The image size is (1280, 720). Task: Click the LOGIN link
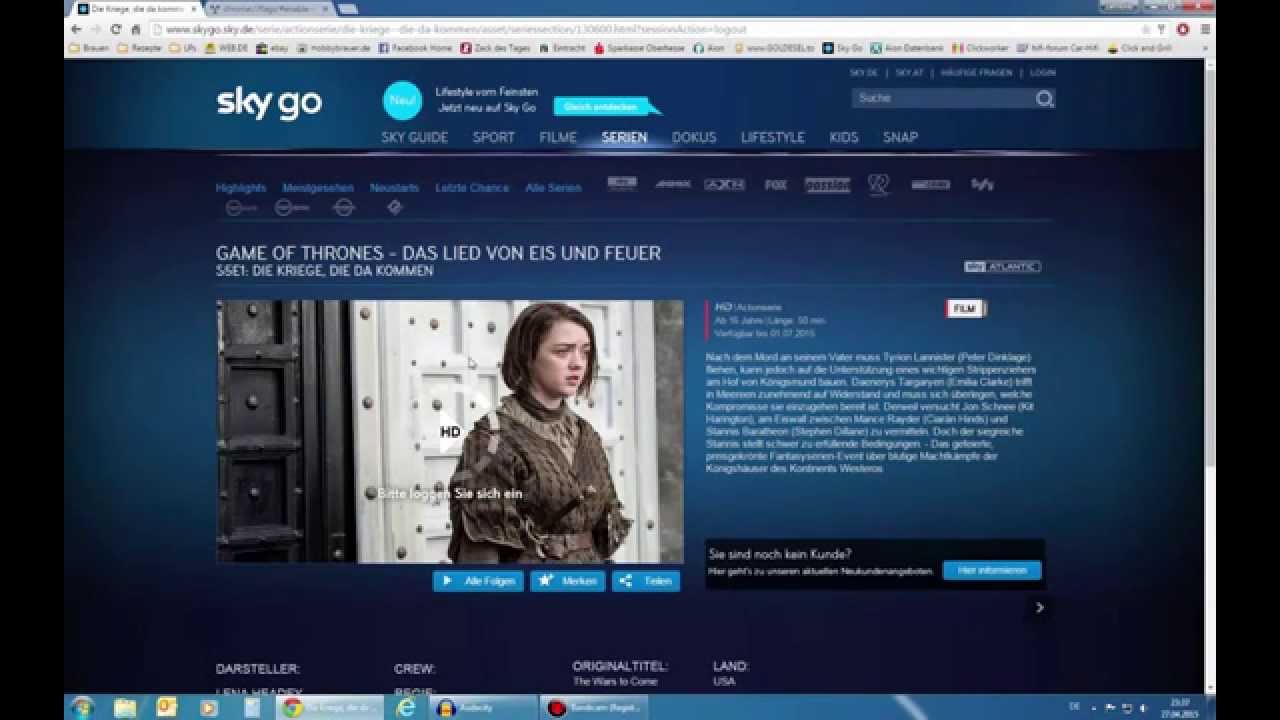point(1042,73)
